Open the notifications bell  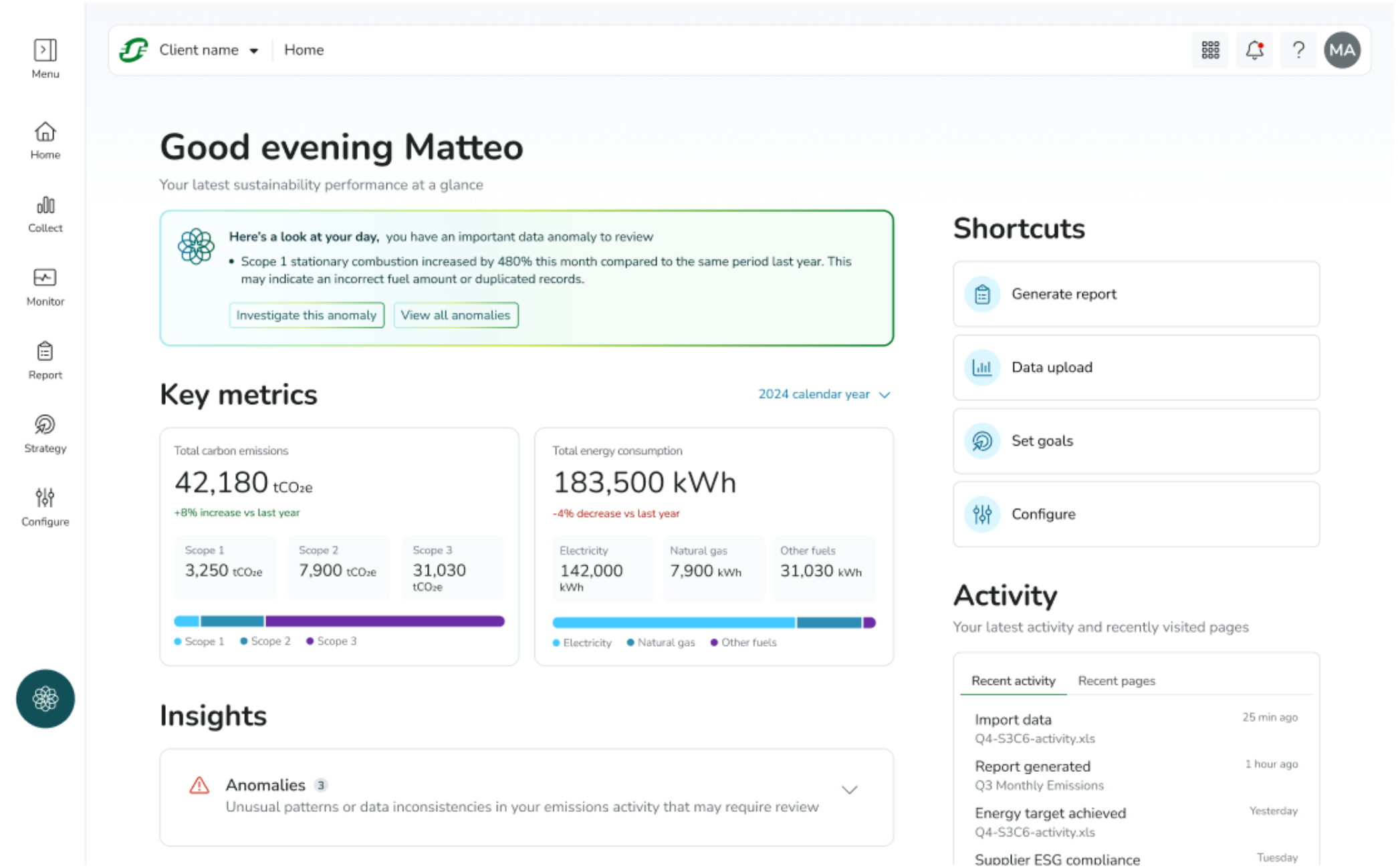click(x=1254, y=50)
